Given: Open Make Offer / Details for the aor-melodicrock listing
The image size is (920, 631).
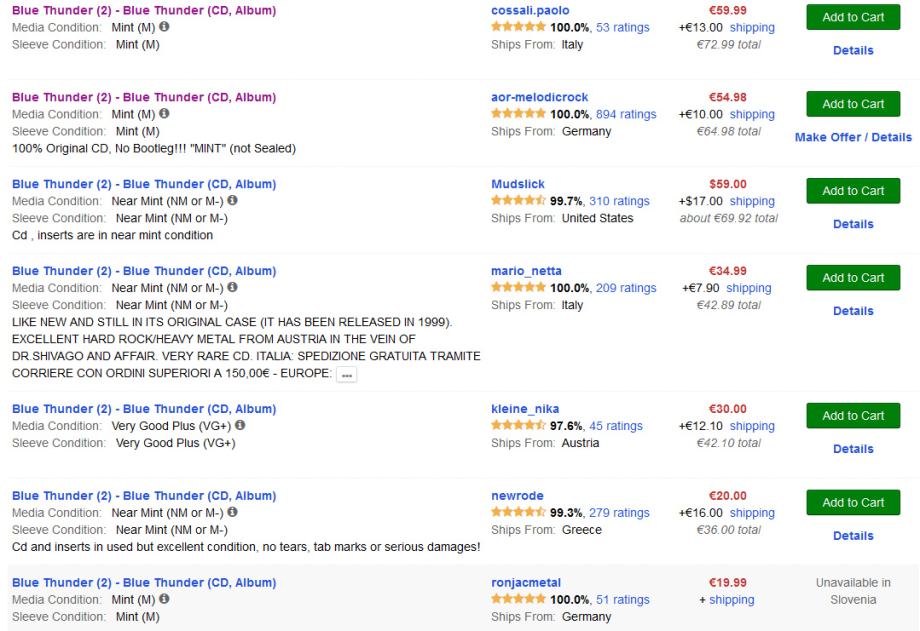Looking at the screenshot, I should (853, 137).
